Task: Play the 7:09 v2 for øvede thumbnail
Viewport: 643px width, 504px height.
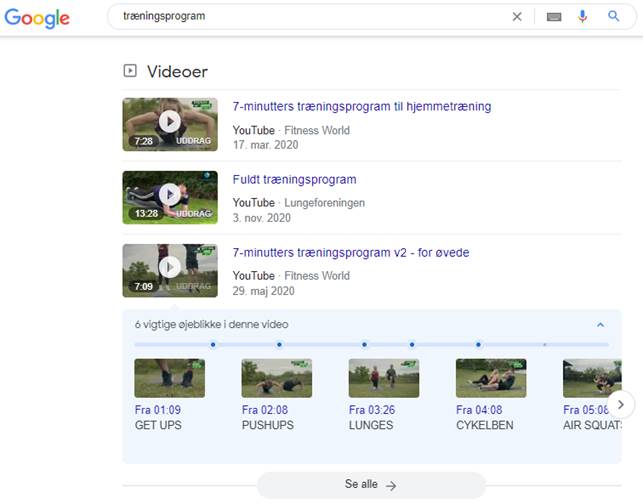Action: coord(169,270)
